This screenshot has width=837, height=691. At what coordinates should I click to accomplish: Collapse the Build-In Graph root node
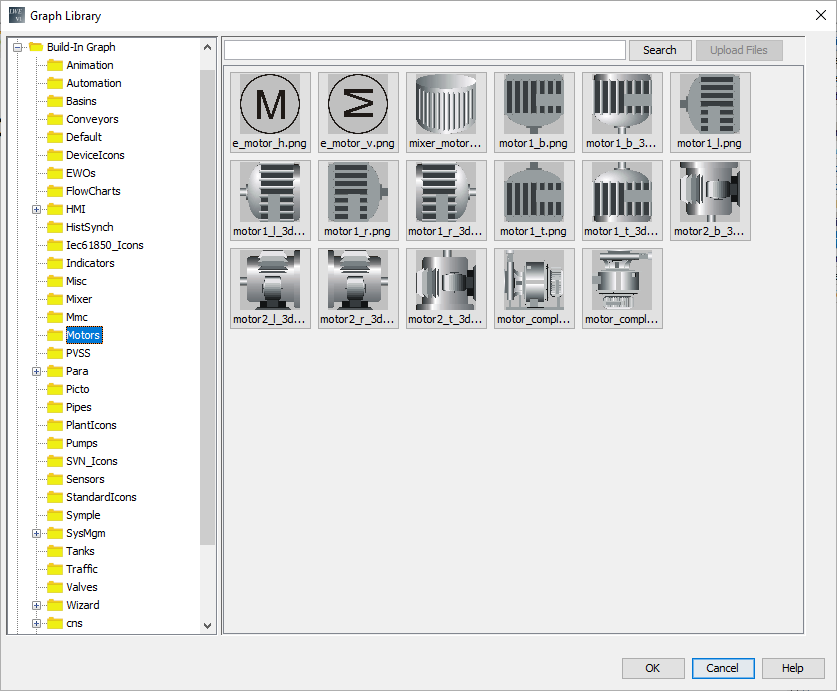coord(18,47)
